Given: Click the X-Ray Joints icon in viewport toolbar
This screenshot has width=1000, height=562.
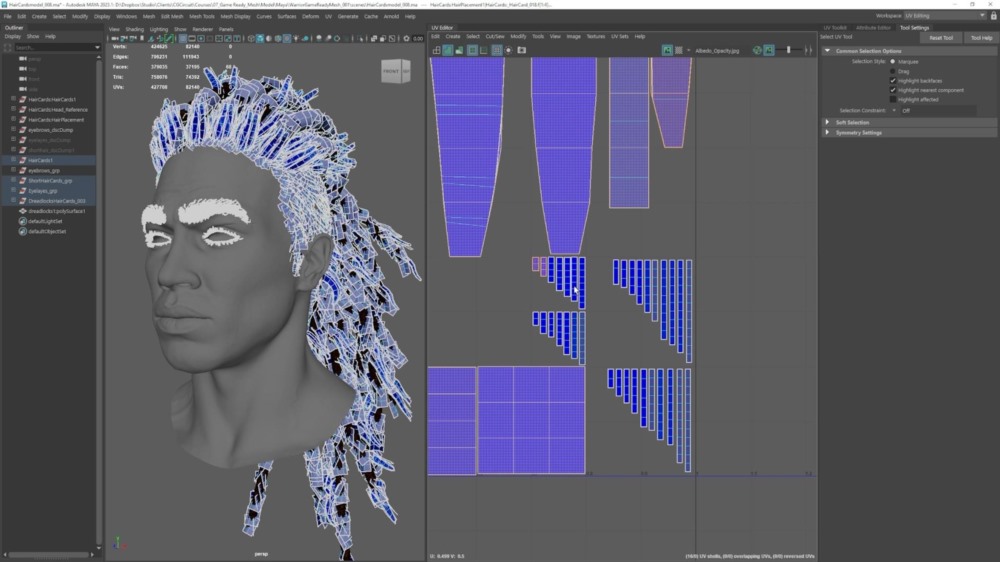Looking at the screenshot, I should coord(392,38).
